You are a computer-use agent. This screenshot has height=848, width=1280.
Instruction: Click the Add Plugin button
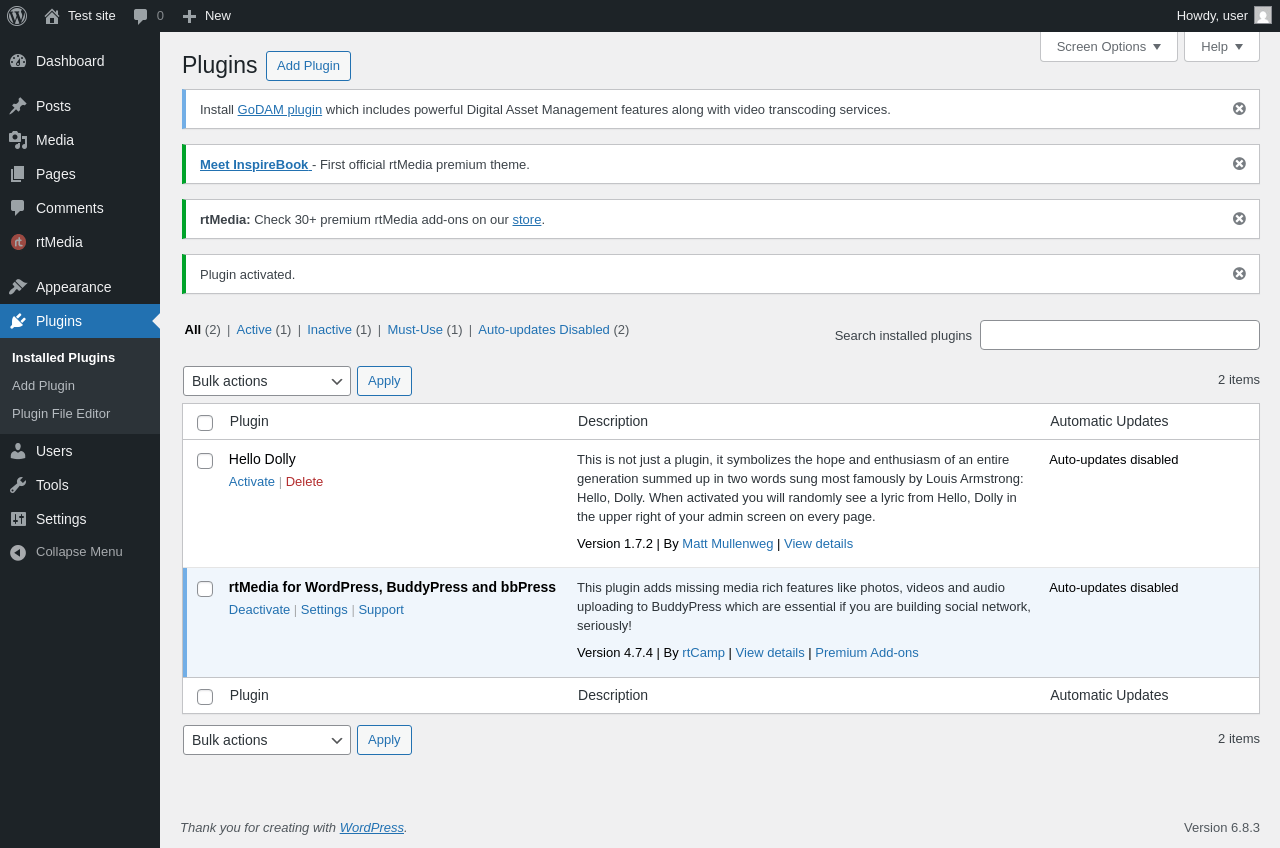[308, 66]
